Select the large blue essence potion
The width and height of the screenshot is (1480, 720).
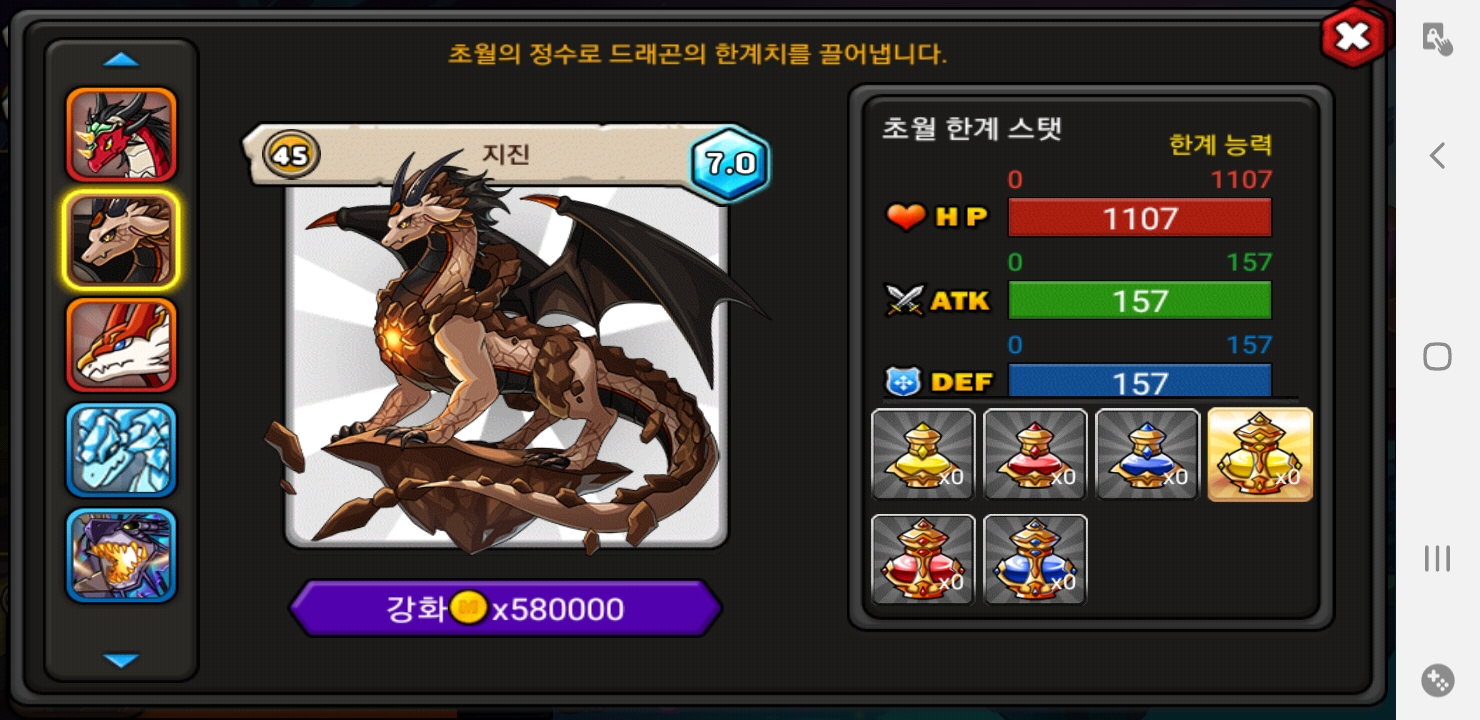tap(1035, 559)
